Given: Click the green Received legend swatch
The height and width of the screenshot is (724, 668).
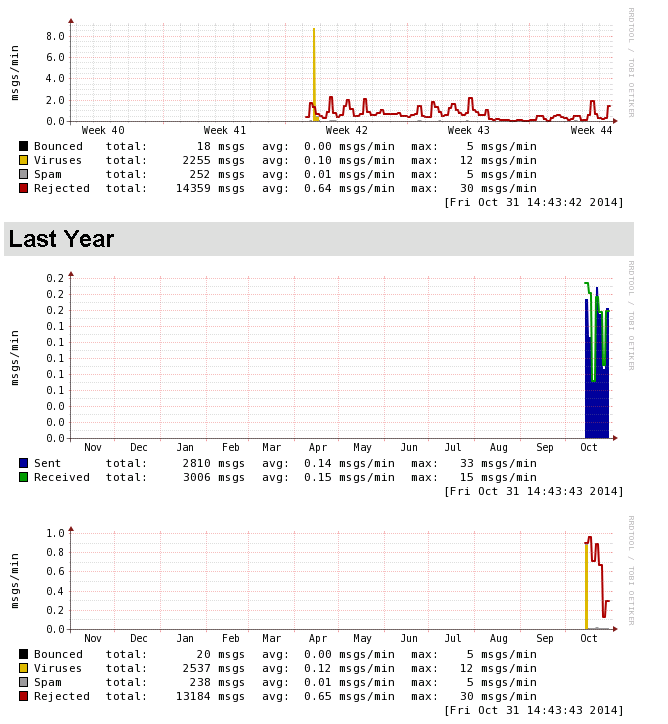Looking at the screenshot, I should tap(24, 477).
